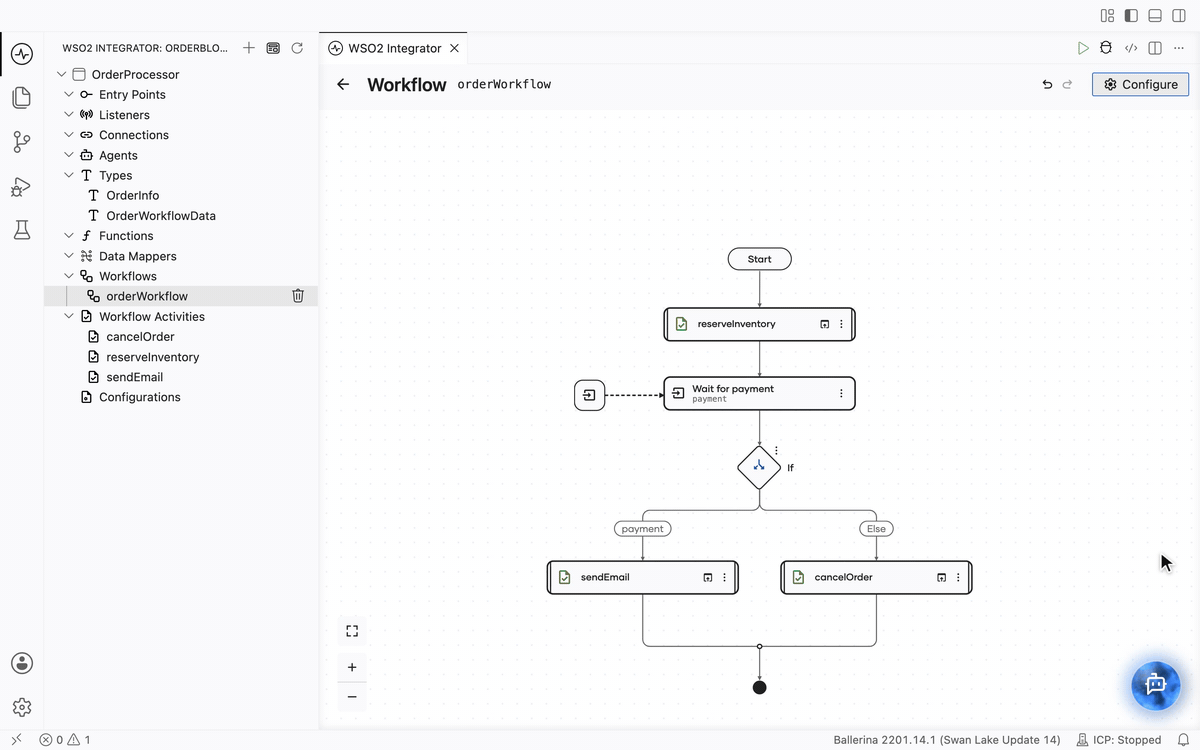Open the reserveInventory activity in tree
The width and height of the screenshot is (1200, 750).
click(153, 357)
